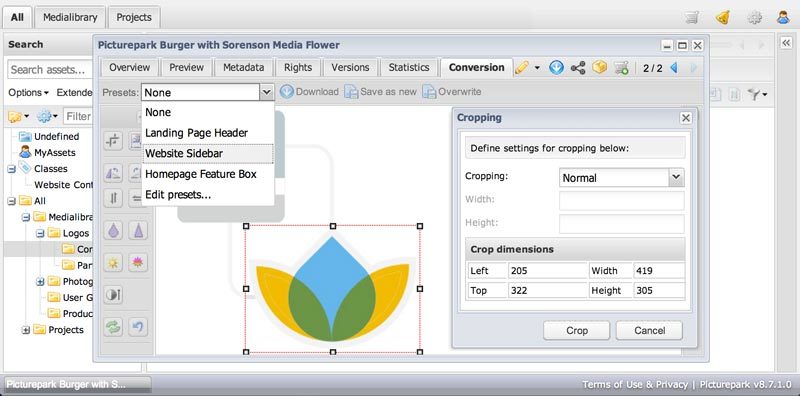
Task: Click the brightness sun icon
Action: [113, 263]
